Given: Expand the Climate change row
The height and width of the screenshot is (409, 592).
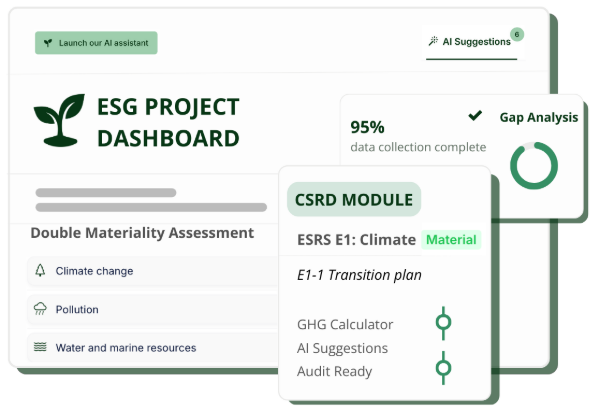Looking at the screenshot, I should click(x=153, y=271).
